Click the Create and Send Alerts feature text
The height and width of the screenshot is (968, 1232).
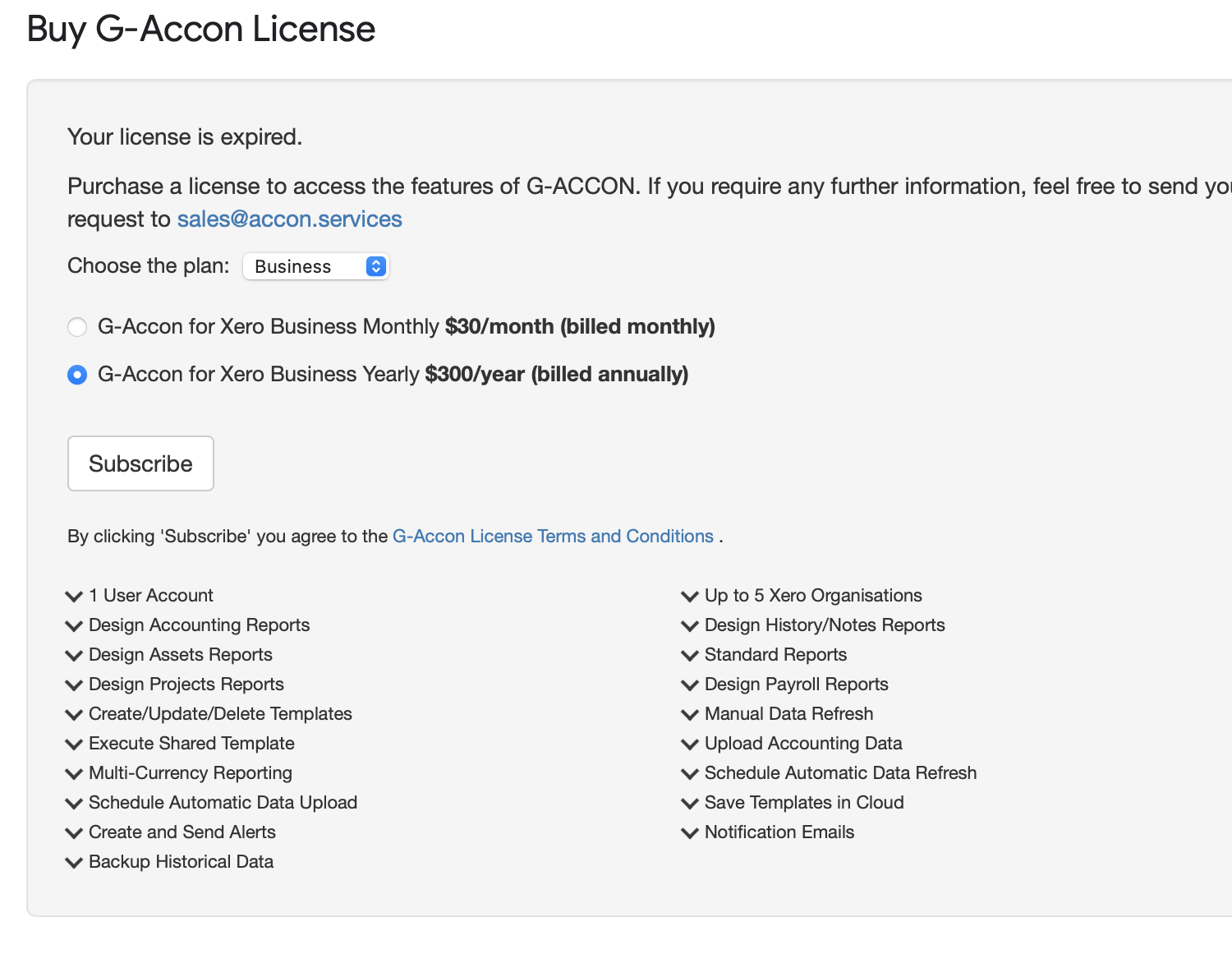[182, 832]
